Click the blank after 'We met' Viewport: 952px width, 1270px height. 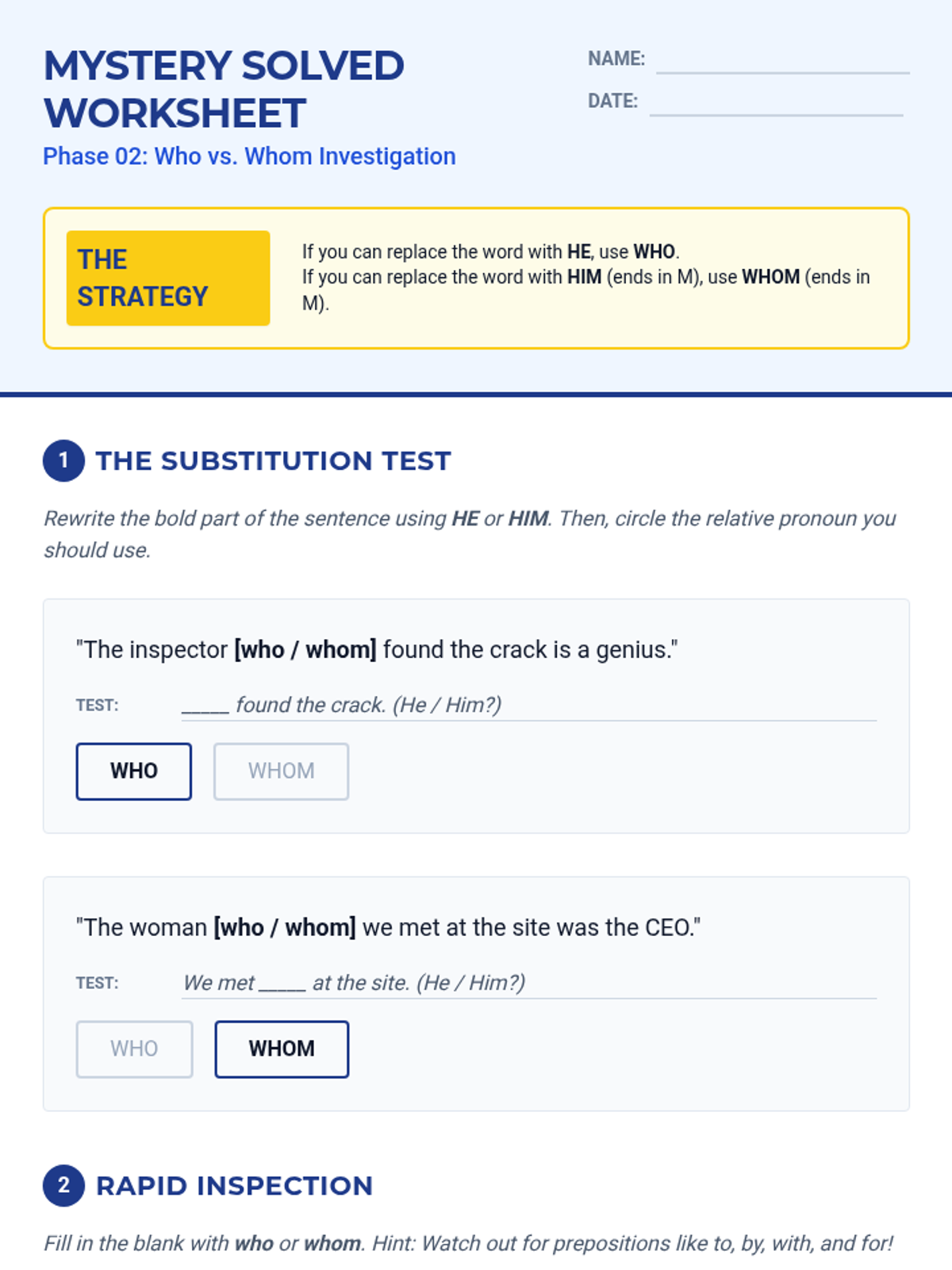tap(282, 983)
